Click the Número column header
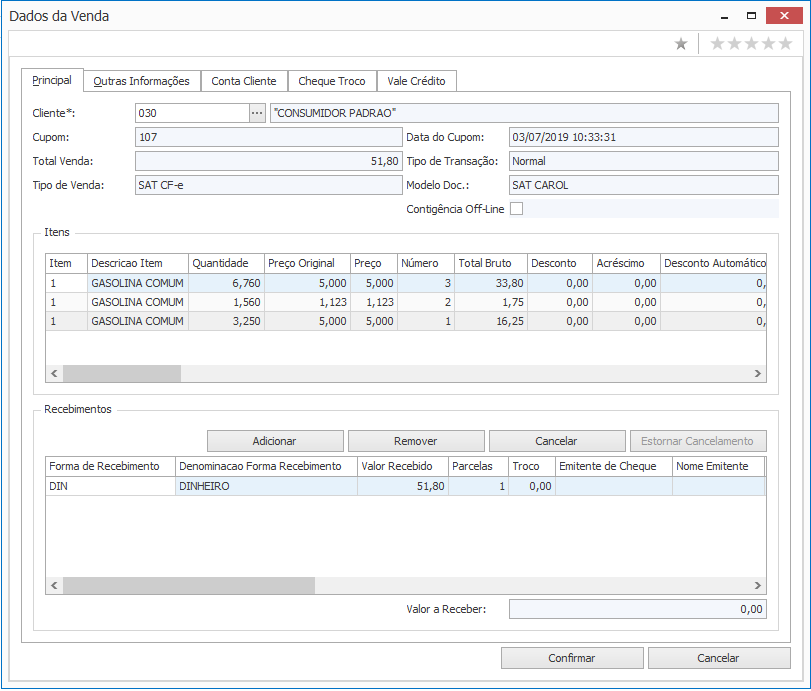Screen dimensions: 811x691 point(426,263)
